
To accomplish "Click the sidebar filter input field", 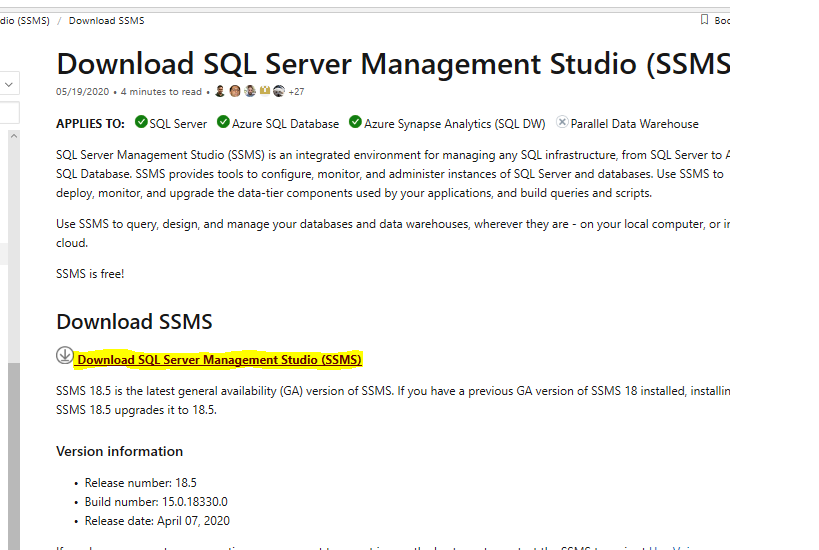I will [9, 113].
